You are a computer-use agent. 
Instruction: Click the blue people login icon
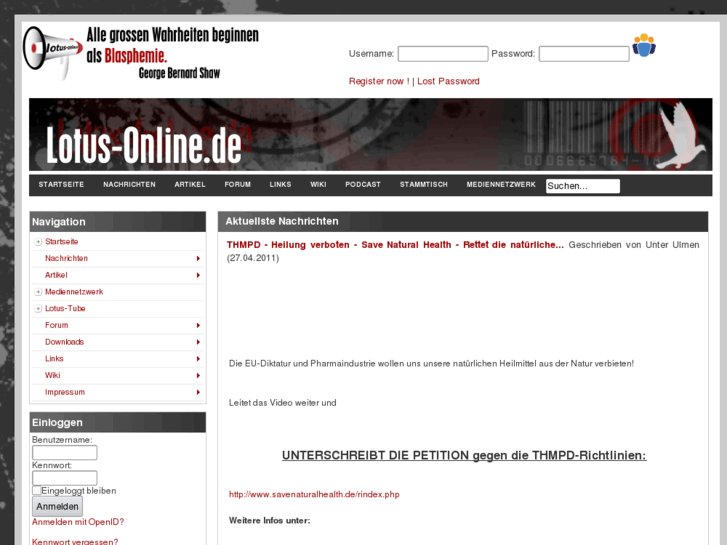[644, 45]
